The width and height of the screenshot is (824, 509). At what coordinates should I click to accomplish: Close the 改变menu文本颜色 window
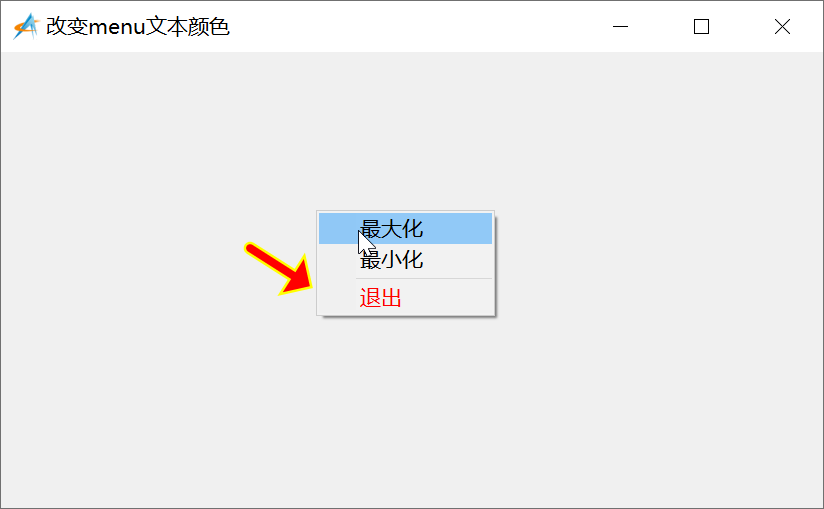point(782,26)
